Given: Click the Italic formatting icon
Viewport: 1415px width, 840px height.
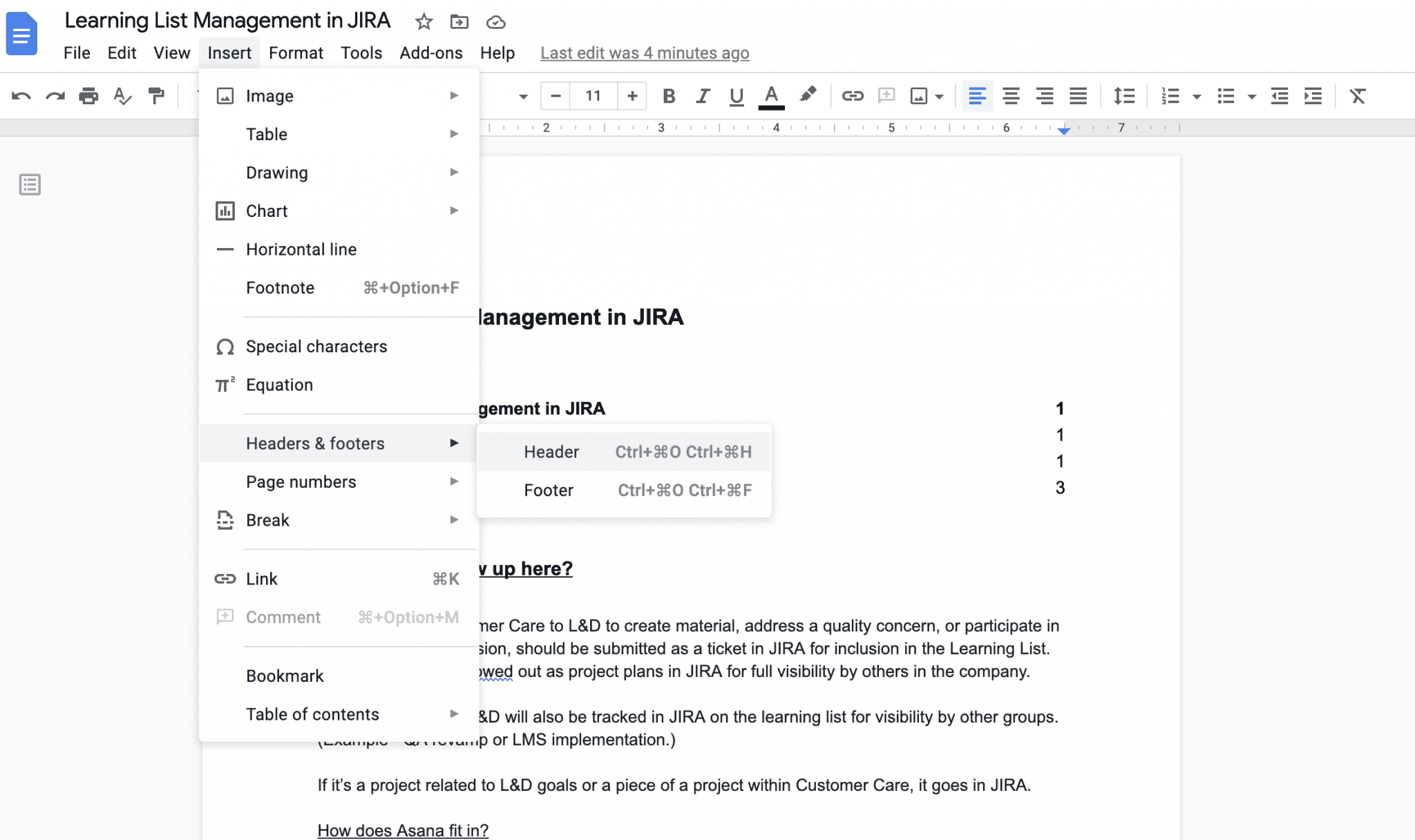Looking at the screenshot, I should pyautogui.click(x=703, y=95).
